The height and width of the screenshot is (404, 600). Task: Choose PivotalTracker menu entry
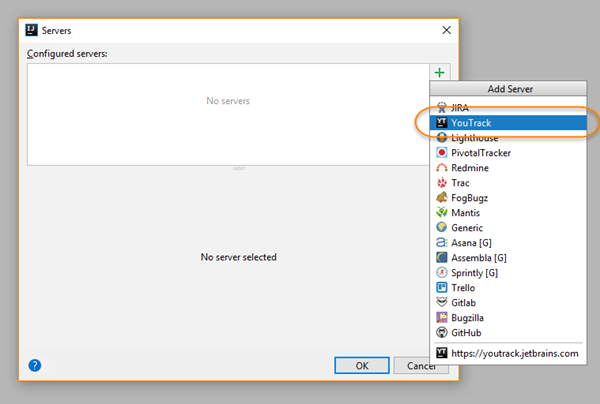(508, 153)
